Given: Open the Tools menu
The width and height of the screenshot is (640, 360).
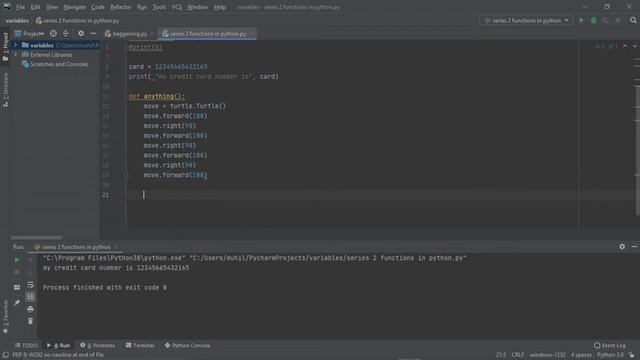Looking at the screenshot, I should pos(159,7).
